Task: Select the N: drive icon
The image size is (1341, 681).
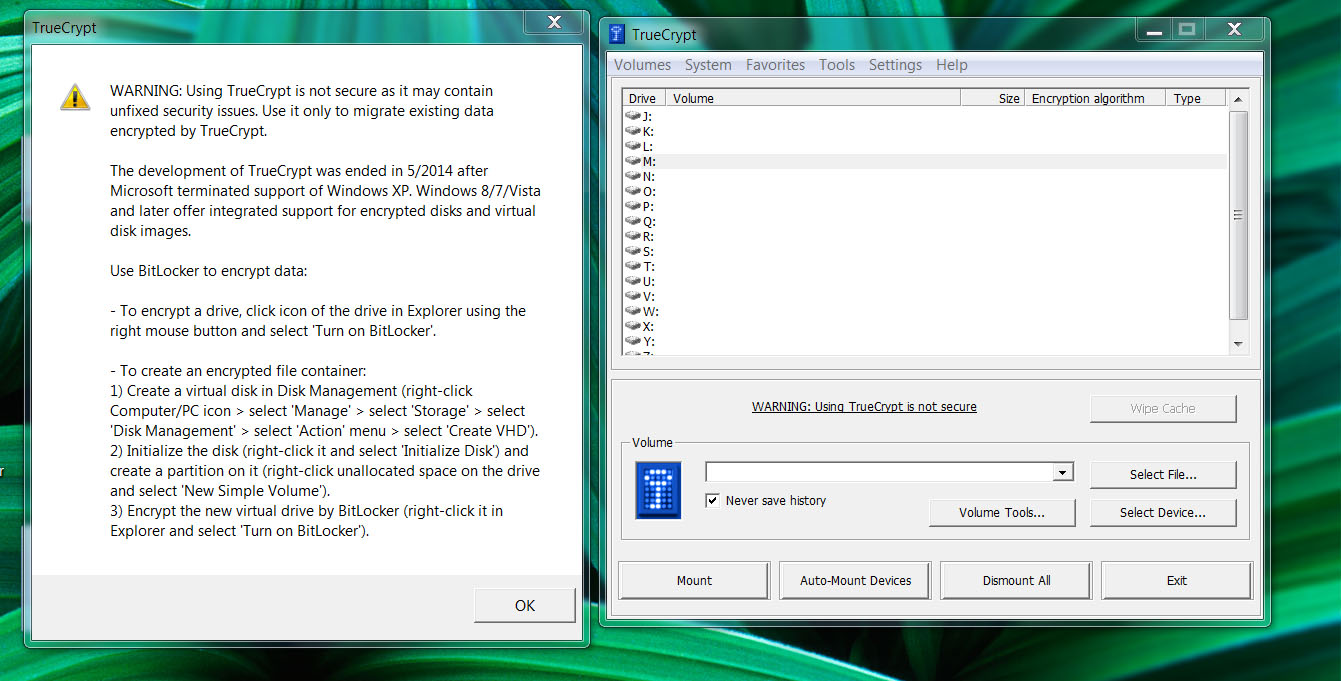Action: 633,176
